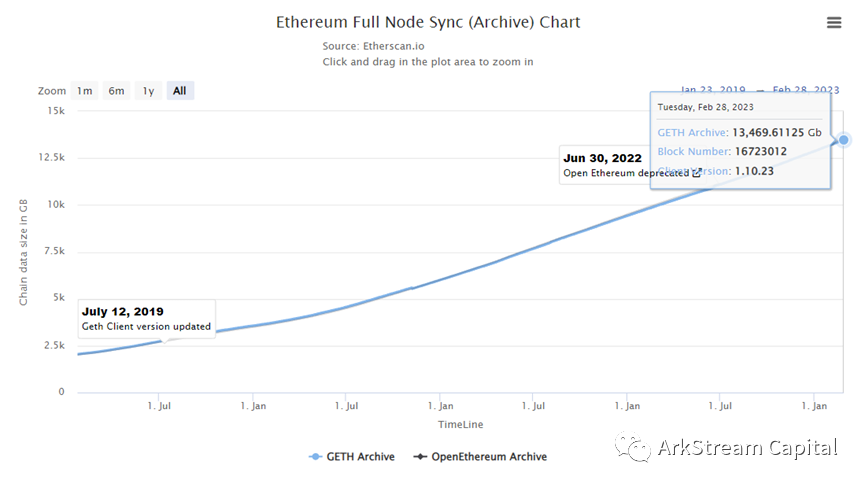Click the GETH Archive value in tooltip
The width and height of the screenshot is (865, 487).
click(x=777, y=132)
